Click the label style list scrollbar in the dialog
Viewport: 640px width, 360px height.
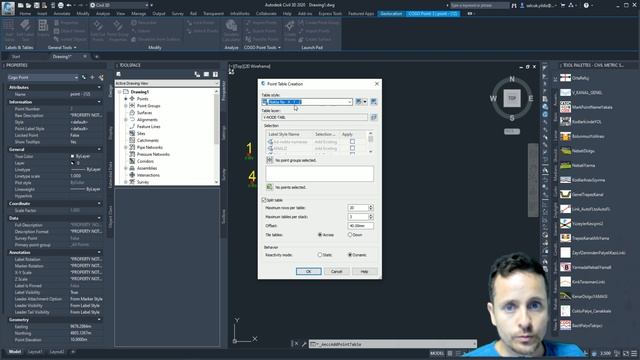[371, 142]
